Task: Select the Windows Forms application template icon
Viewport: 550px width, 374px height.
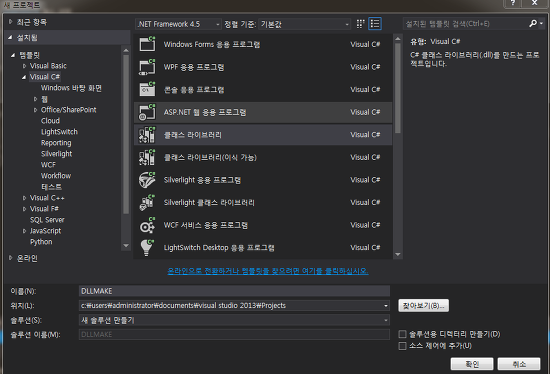Action: point(147,44)
